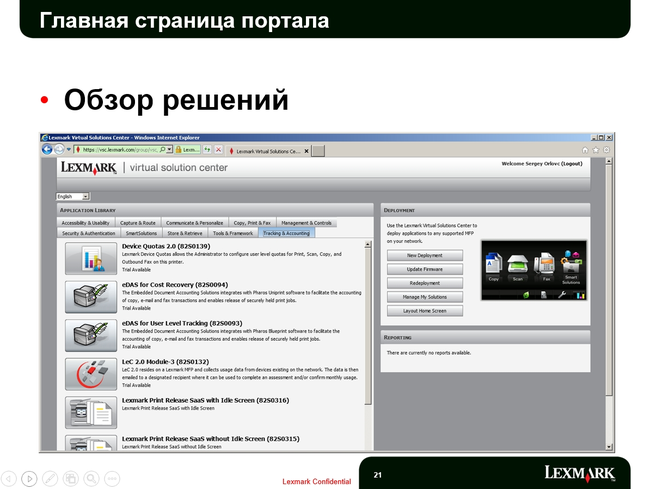This screenshot has height=489, width=650.
Task: Open Favorites with the star icon
Action: click(596, 150)
